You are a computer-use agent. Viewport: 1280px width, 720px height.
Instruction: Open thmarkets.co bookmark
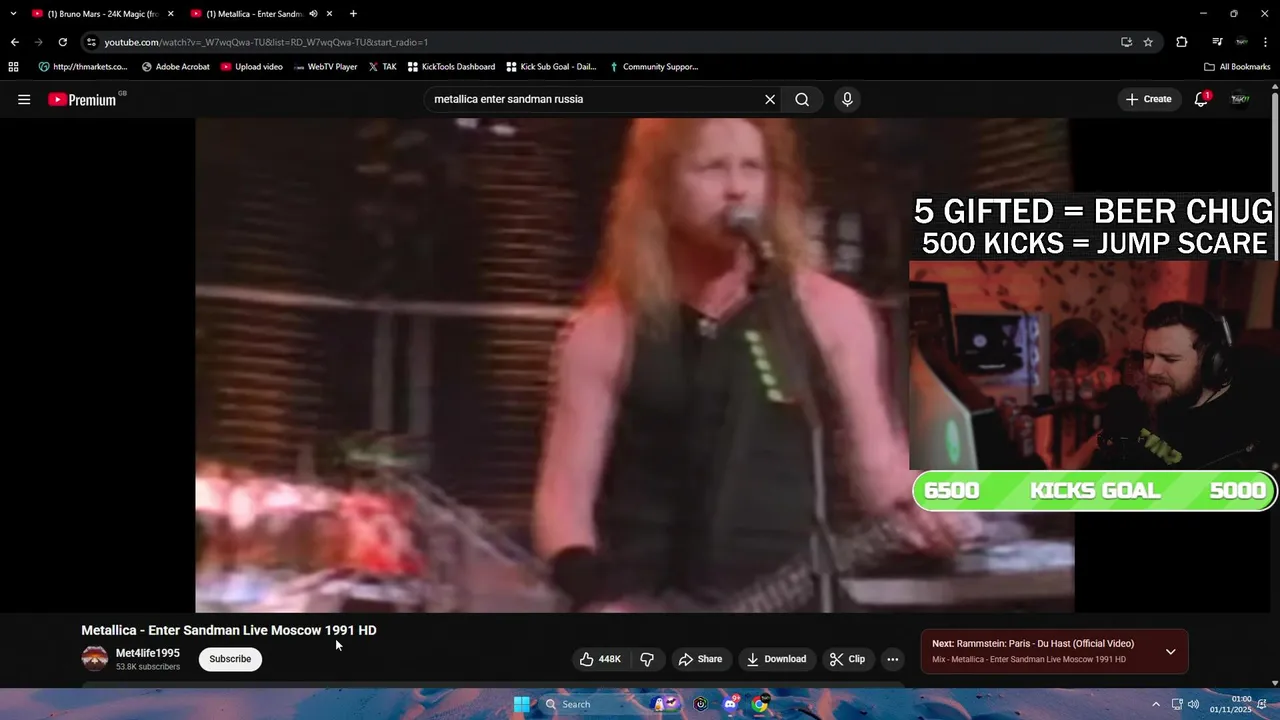coord(83,67)
